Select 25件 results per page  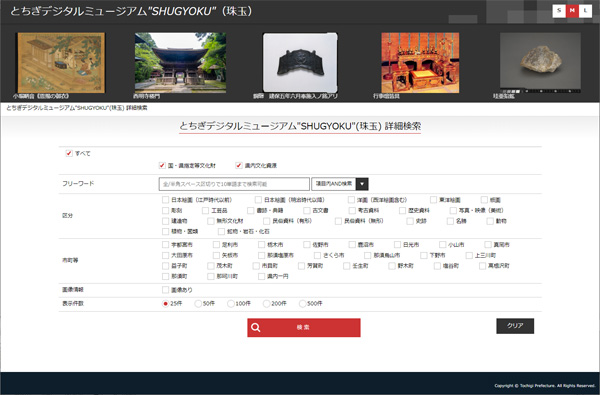[165, 304]
